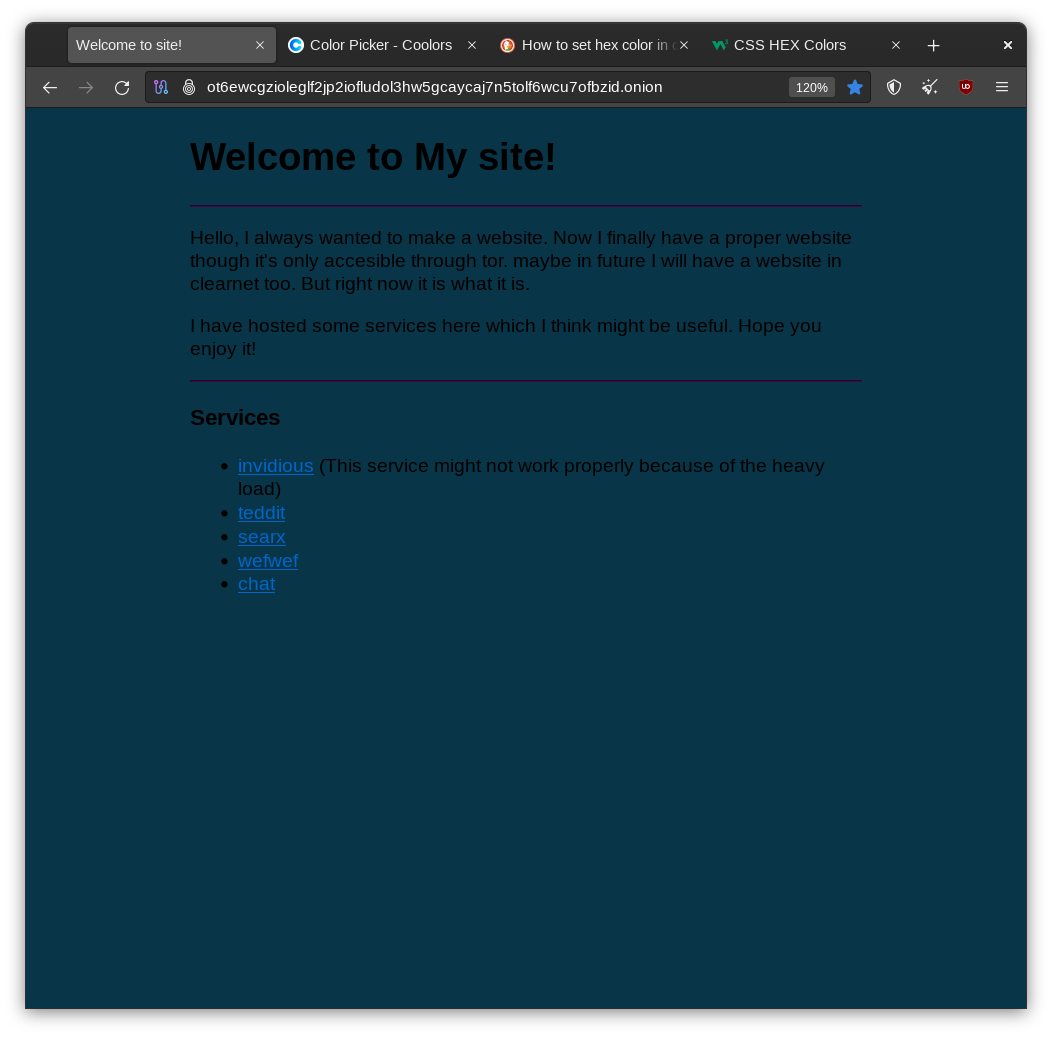Open the hamburger application menu
Screen dimensions: 1052x1037
point(1002,88)
